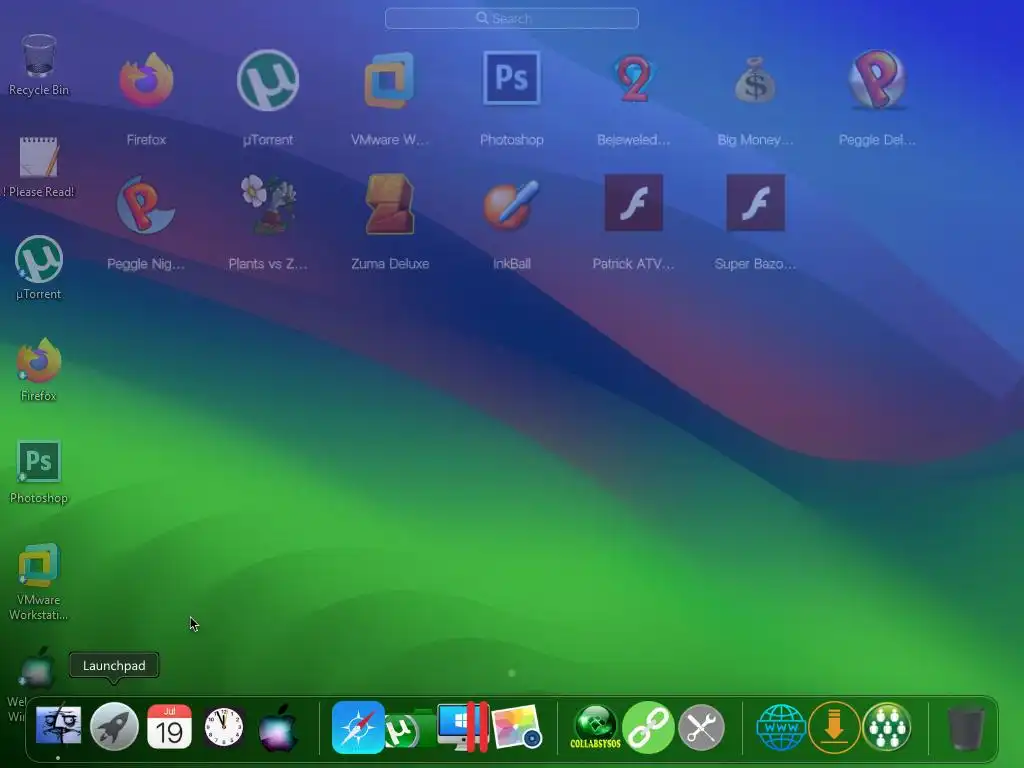Open the wrench and screwdriver tools dock icon
The height and width of the screenshot is (768, 1024).
[701, 727]
